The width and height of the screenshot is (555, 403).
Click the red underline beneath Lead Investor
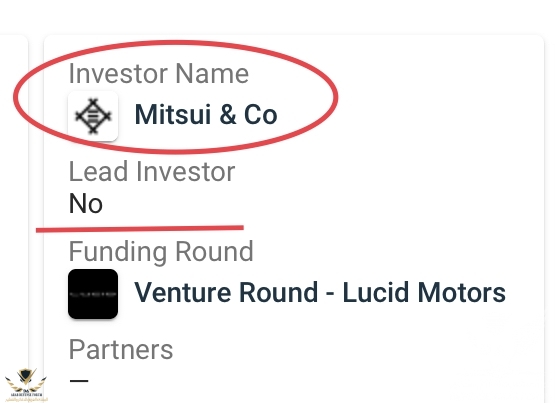(x=140, y=229)
